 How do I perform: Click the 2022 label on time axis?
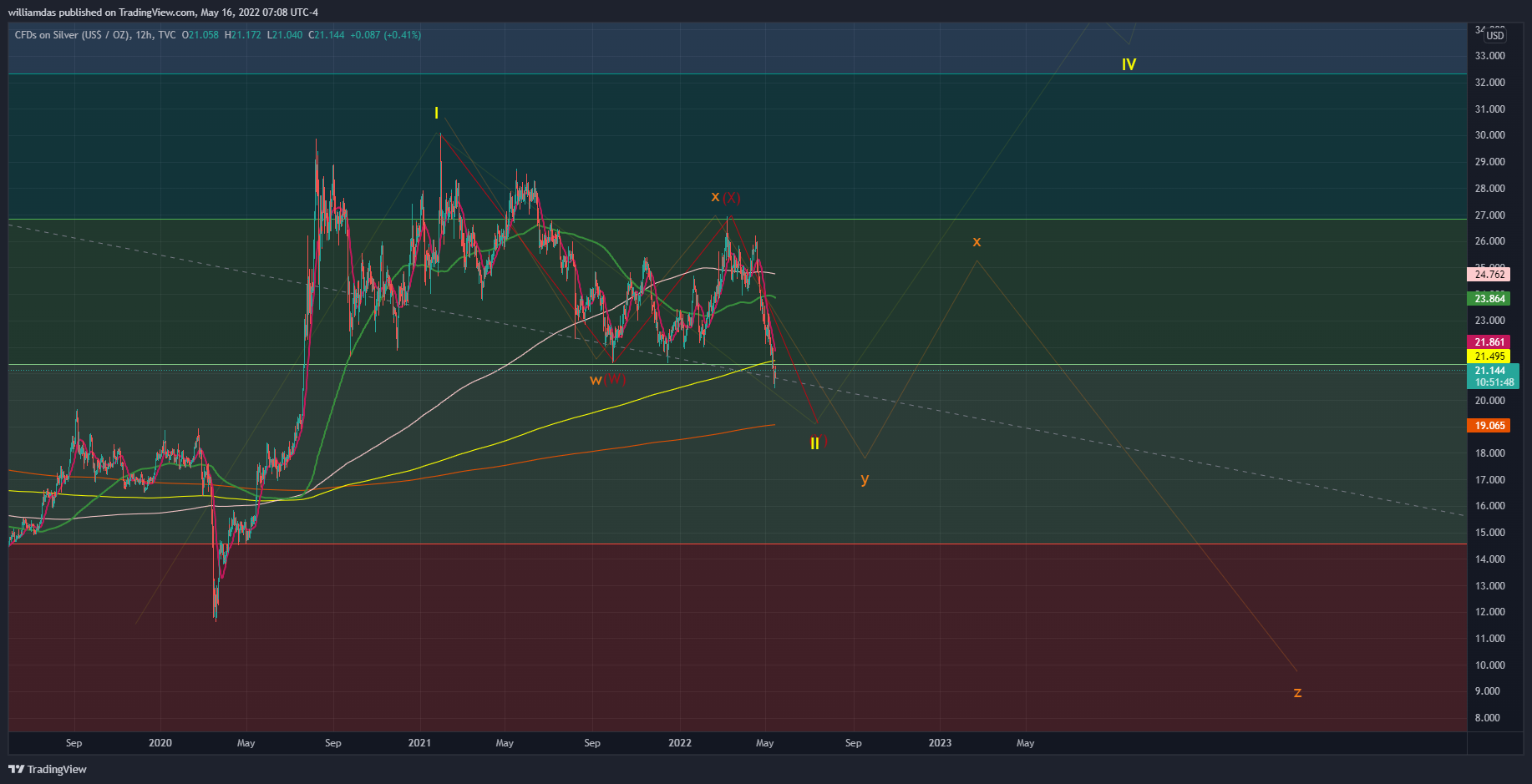pos(680,743)
